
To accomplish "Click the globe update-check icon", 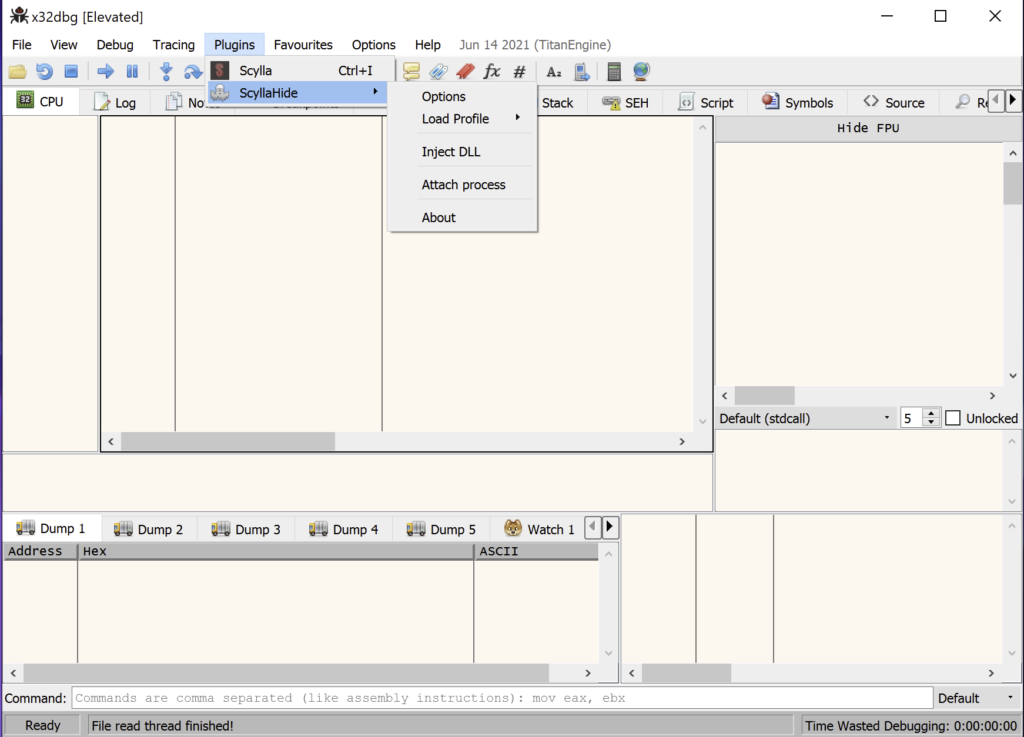I will coord(640,71).
